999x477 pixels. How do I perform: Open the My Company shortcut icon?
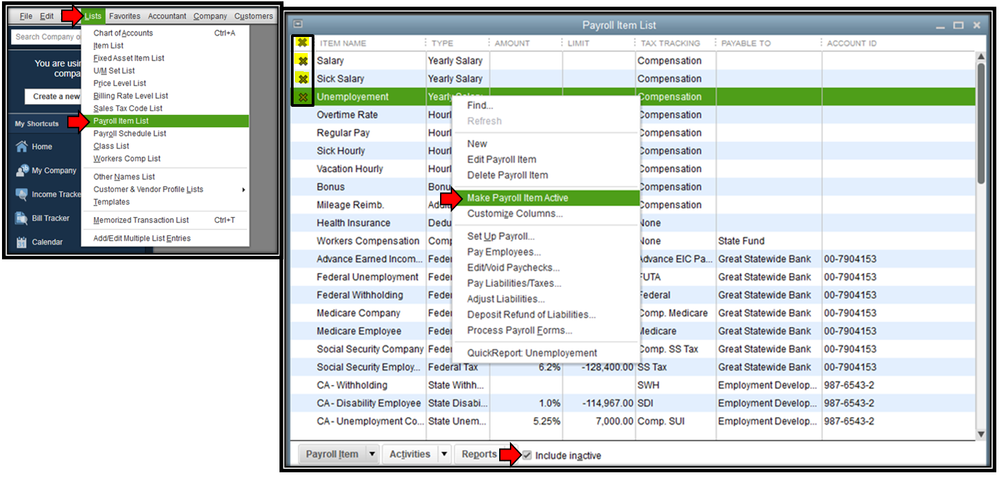[x=22, y=171]
